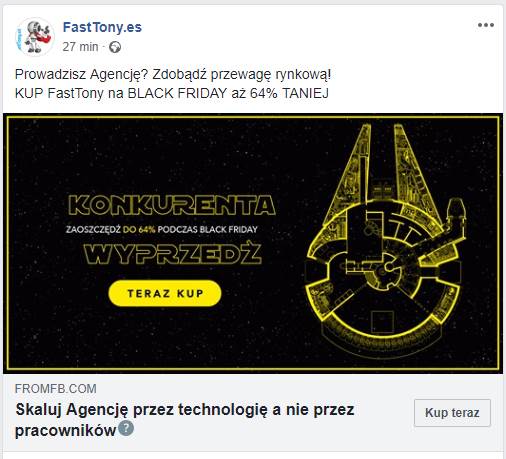Viewport: 506px width, 459px height.
Task: Open the FROMFB.COM domain link
Action: (56, 389)
